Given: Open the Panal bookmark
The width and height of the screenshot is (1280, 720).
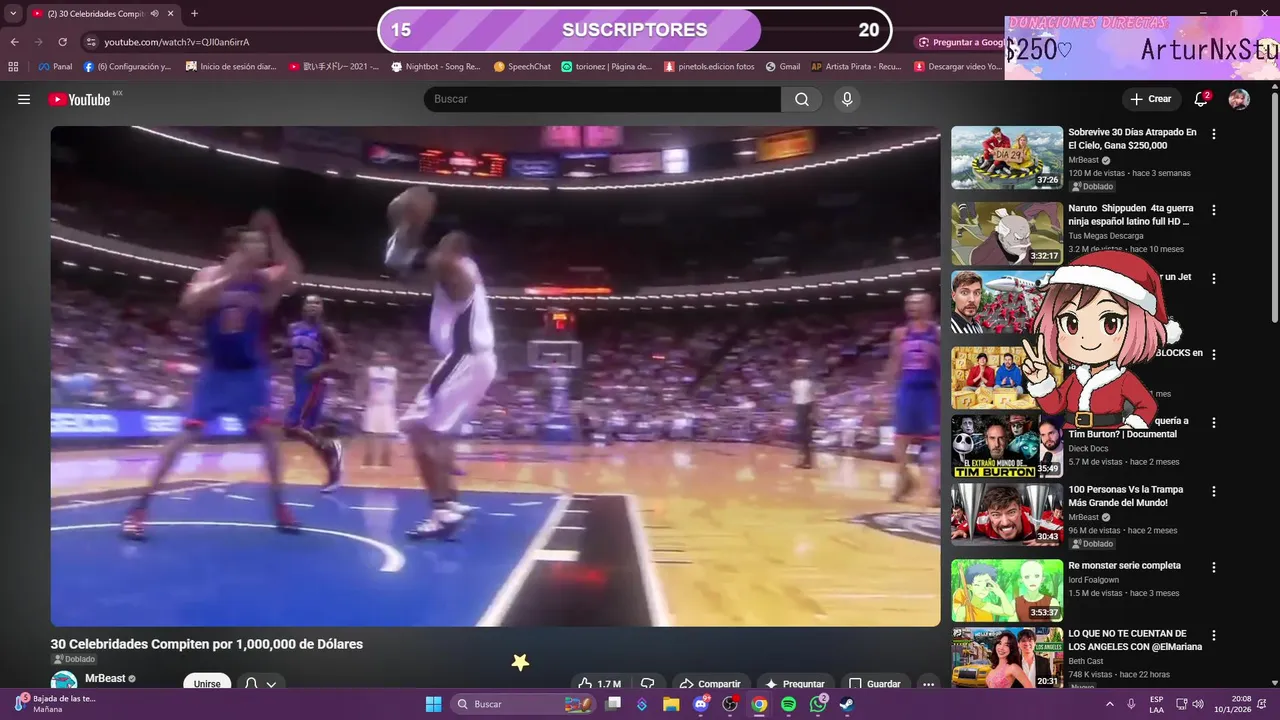Looking at the screenshot, I should click(x=55, y=67).
